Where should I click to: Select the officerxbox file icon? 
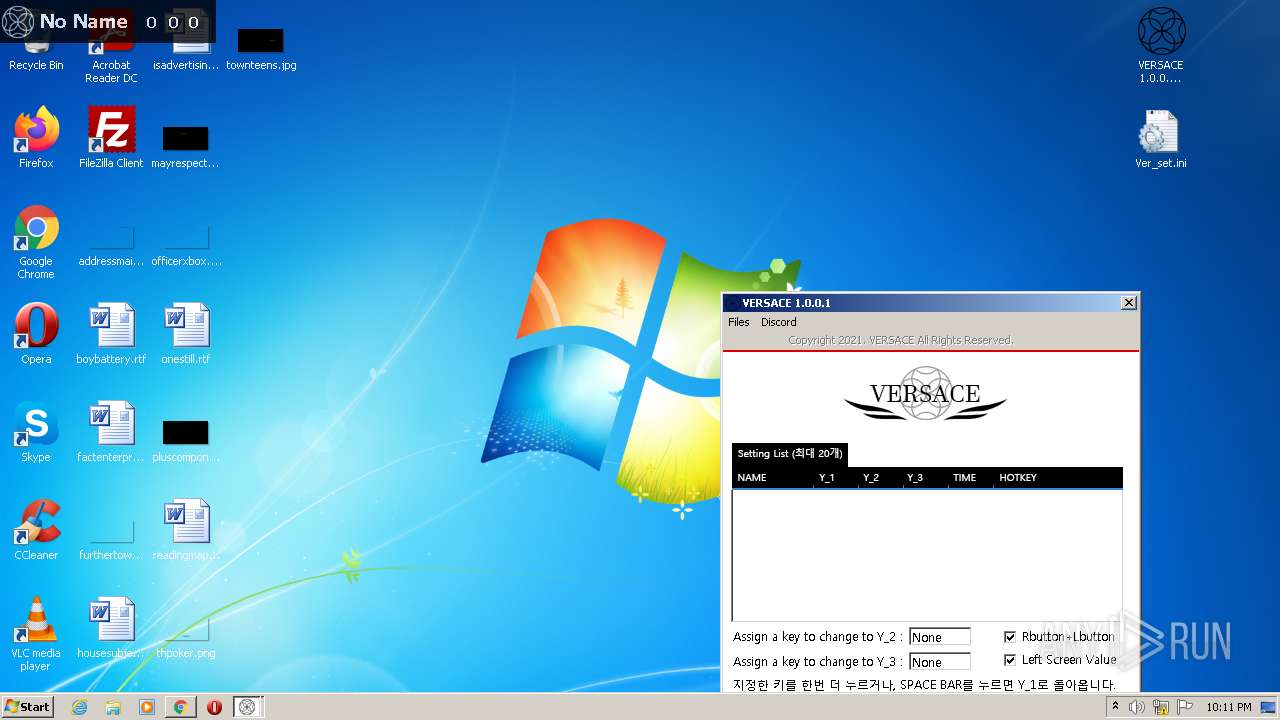coord(186,247)
